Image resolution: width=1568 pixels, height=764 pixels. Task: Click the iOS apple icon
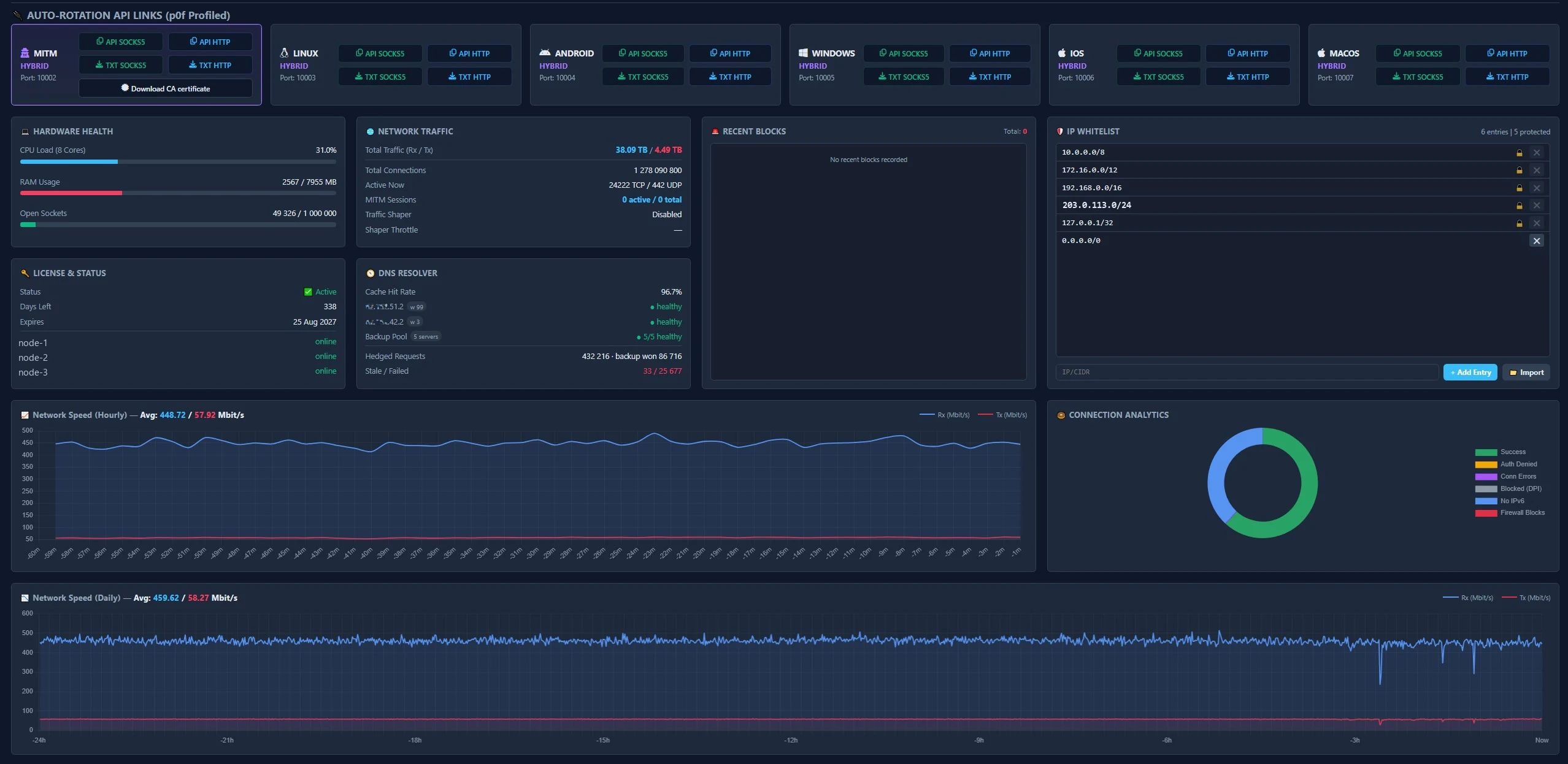pos(1062,53)
